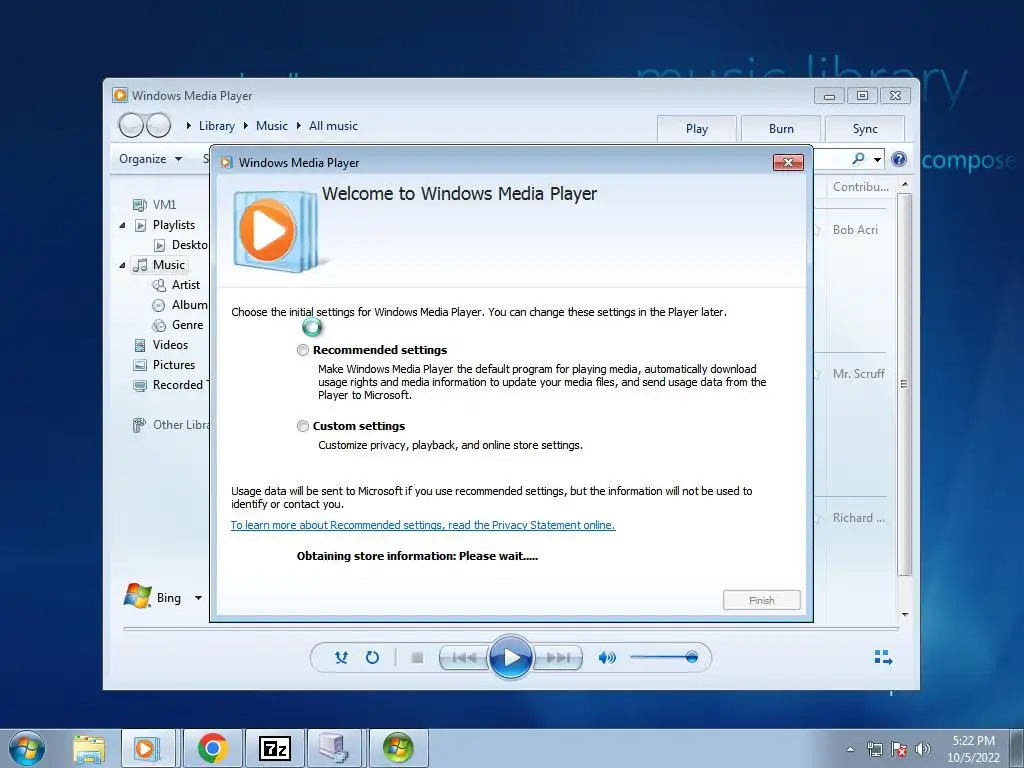1024x768 pixels.
Task: Click the scroll down arrow in library list
Action: point(904,615)
